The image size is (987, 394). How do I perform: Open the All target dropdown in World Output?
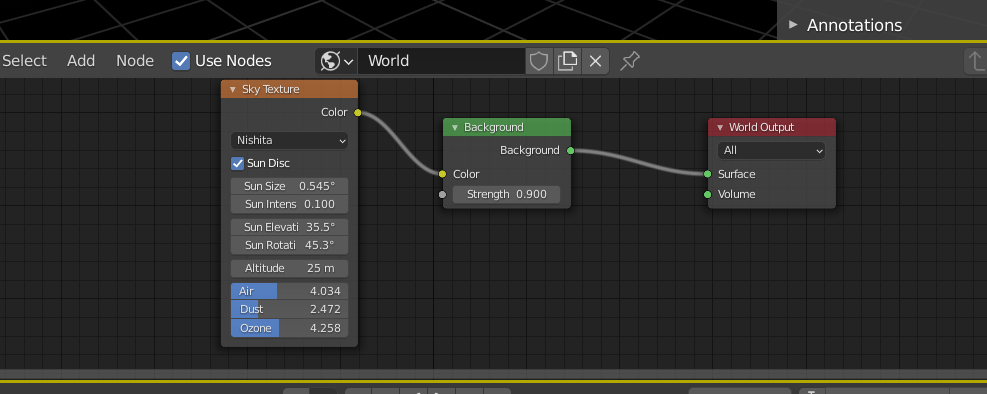click(x=771, y=150)
